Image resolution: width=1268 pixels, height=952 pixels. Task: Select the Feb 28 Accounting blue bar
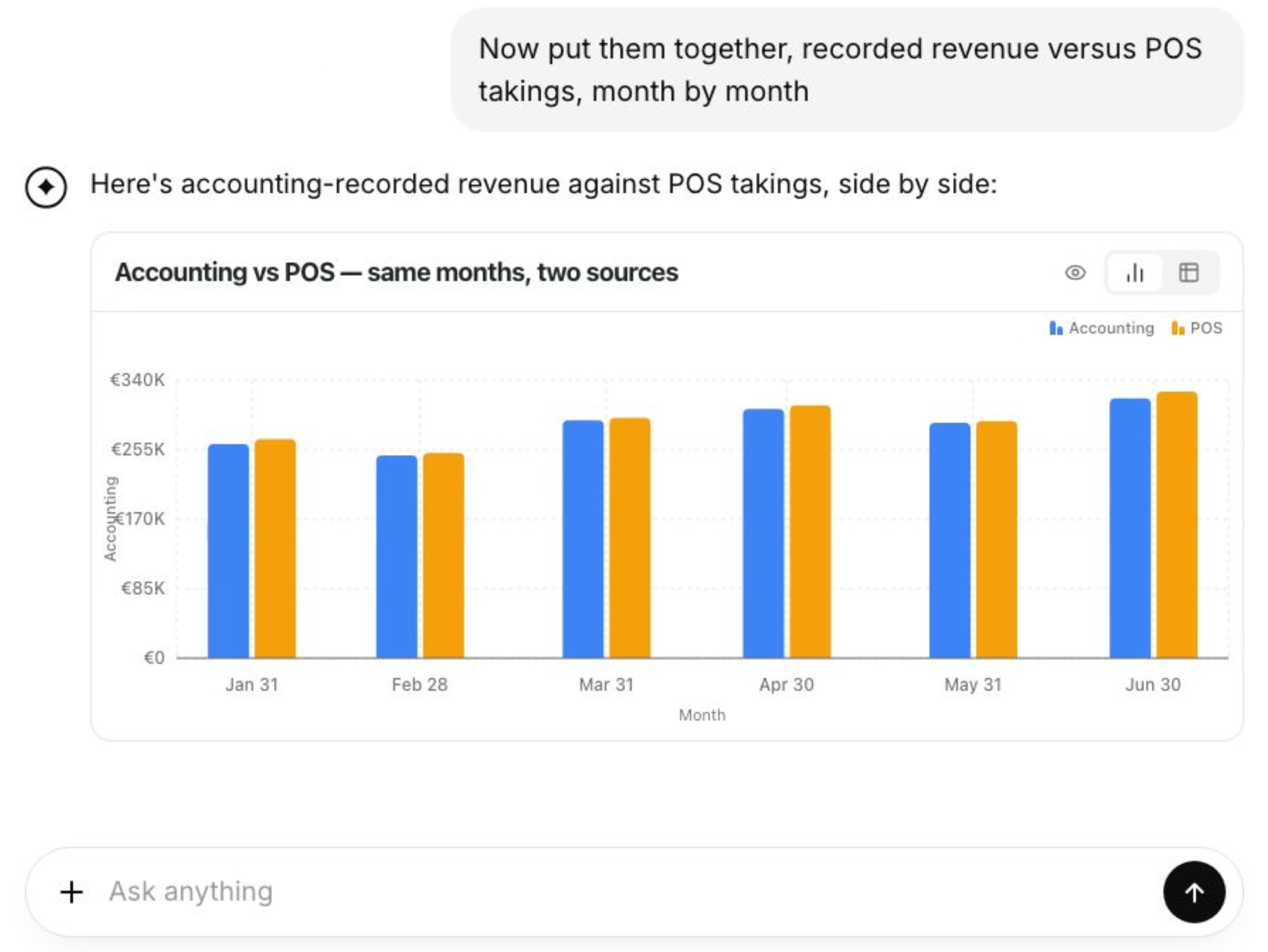pos(397,557)
